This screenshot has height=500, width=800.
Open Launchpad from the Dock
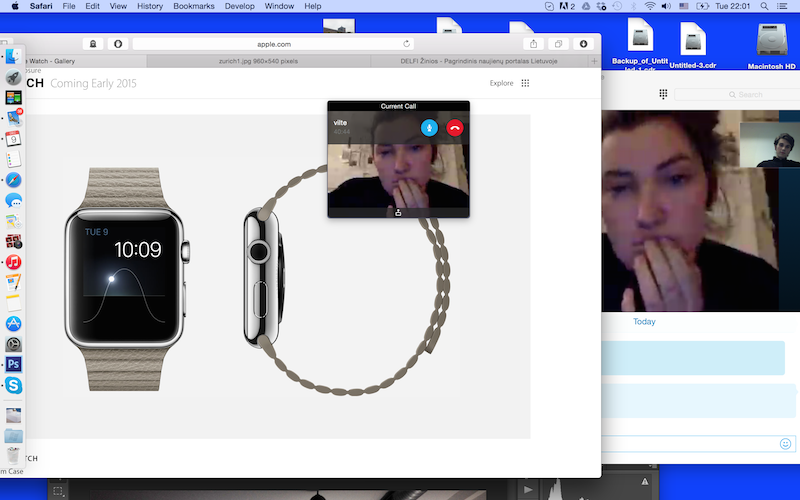[x=13, y=77]
